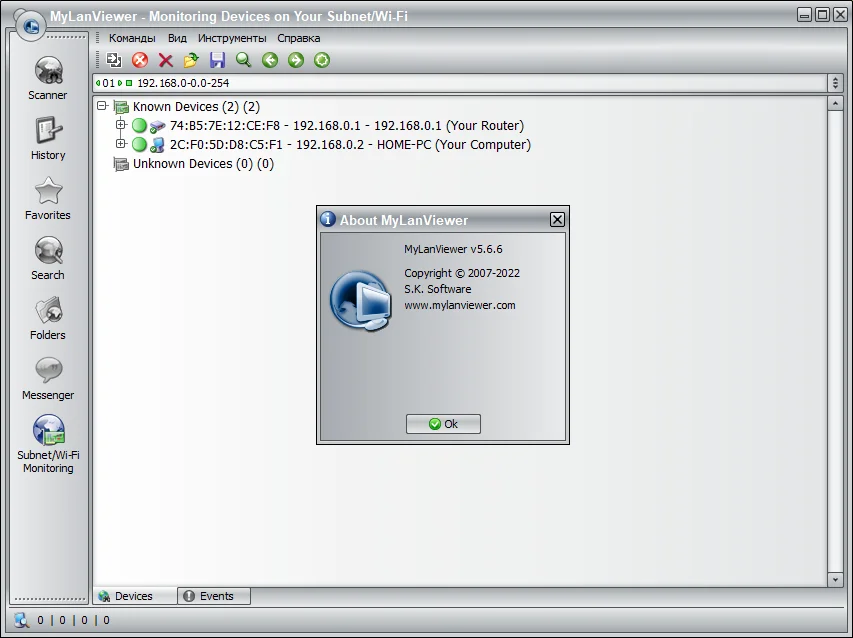Click the MyLanViewer logo in the About dialog

[x=361, y=301]
